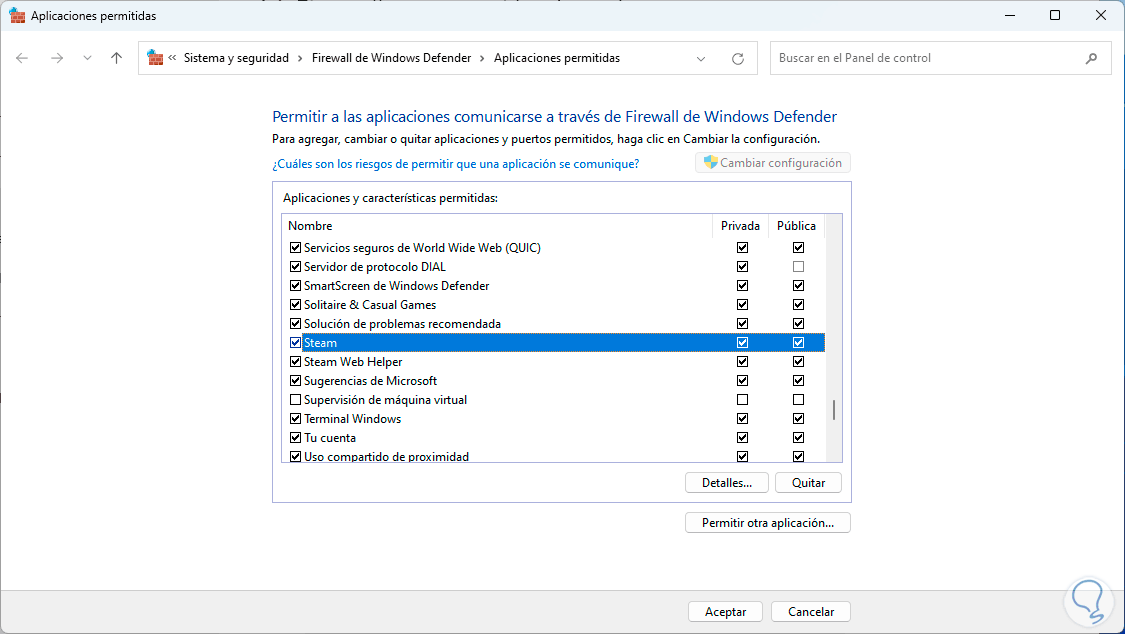Check Supervisión de máquina virtual app checkbox
The height and width of the screenshot is (634, 1125).
click(x=295, y=400)
